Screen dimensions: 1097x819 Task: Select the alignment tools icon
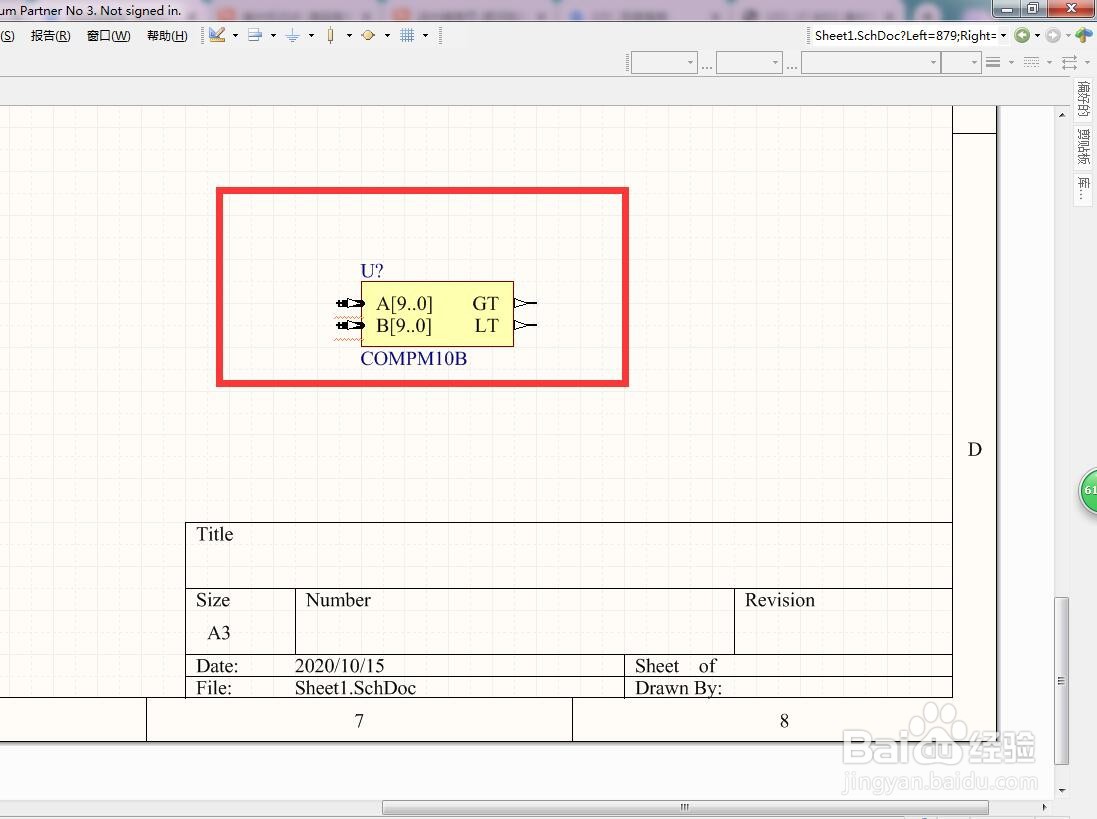coord(255,35)
